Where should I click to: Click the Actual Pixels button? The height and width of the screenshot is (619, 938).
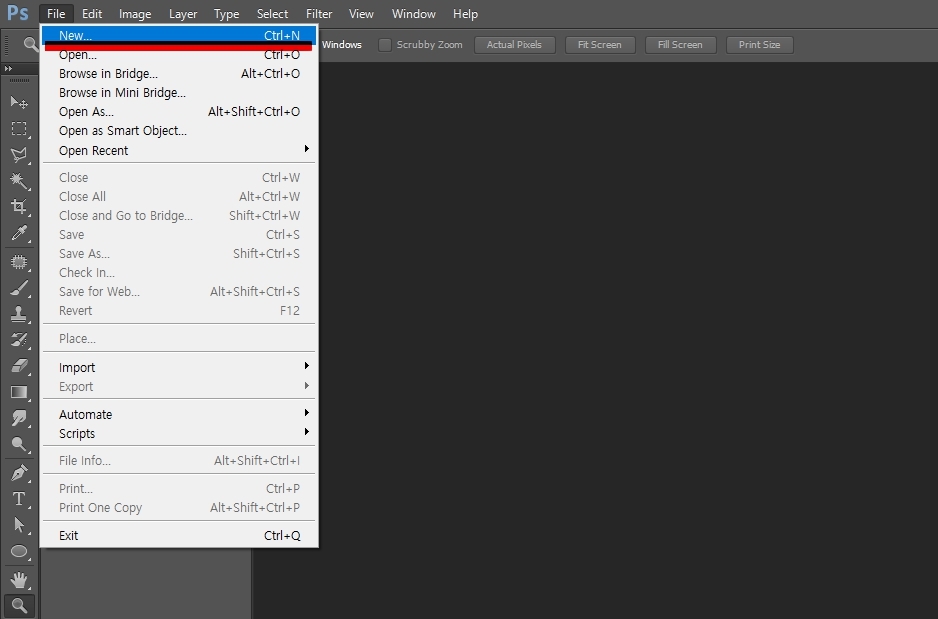[x=514, y=45]
